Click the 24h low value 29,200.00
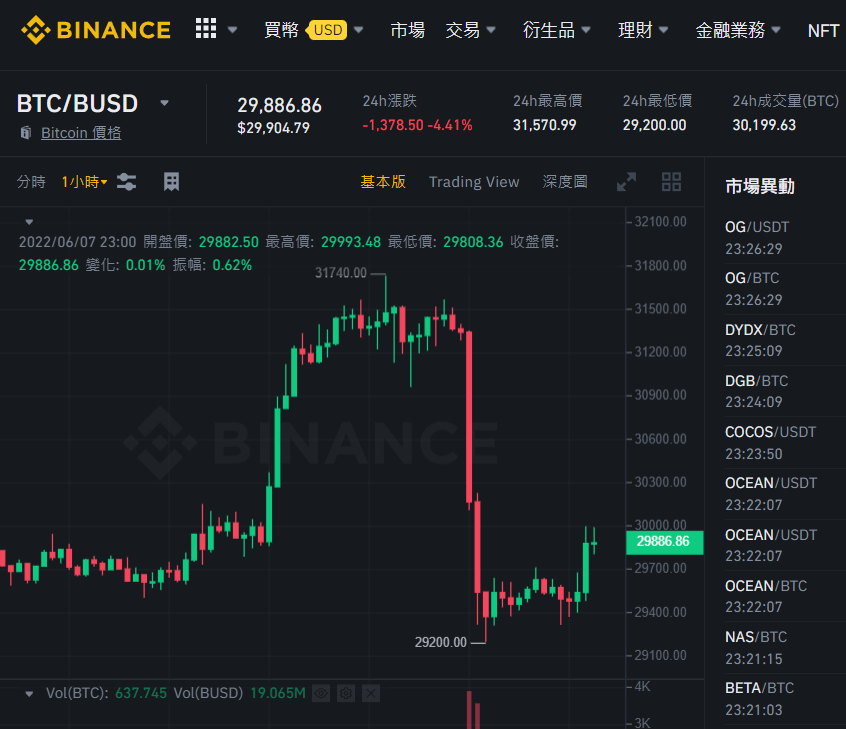The width and height of the screenshot is (846, 729). click(x=654, y=125)
